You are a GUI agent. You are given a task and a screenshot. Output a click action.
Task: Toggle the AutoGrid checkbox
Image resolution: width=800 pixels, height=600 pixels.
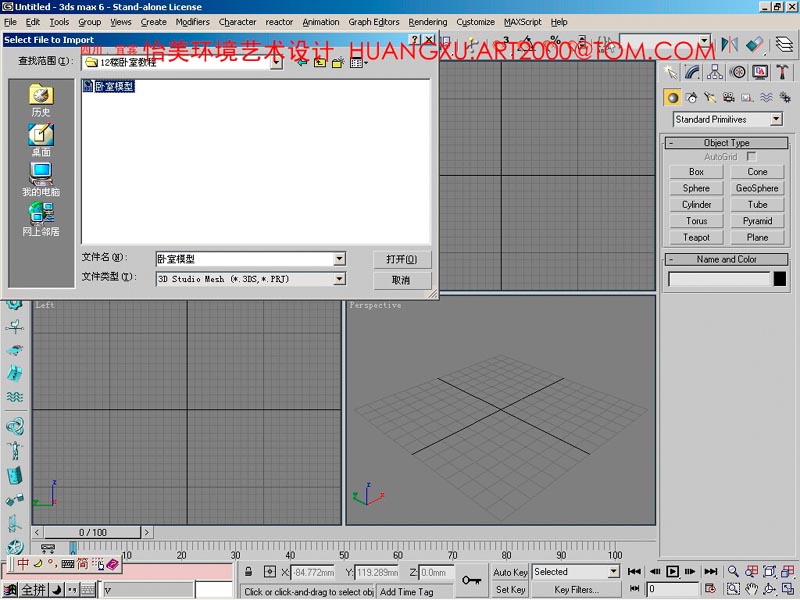pyautogui.click(x=751, y=156)
